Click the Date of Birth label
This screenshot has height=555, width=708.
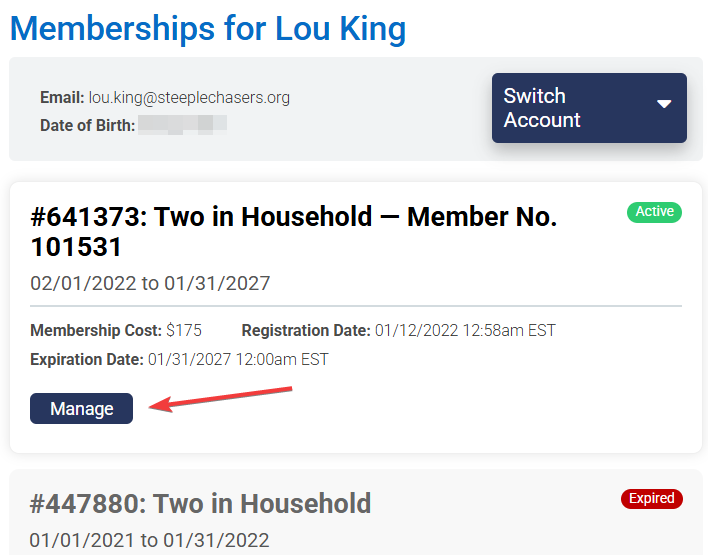coord(87,126)
